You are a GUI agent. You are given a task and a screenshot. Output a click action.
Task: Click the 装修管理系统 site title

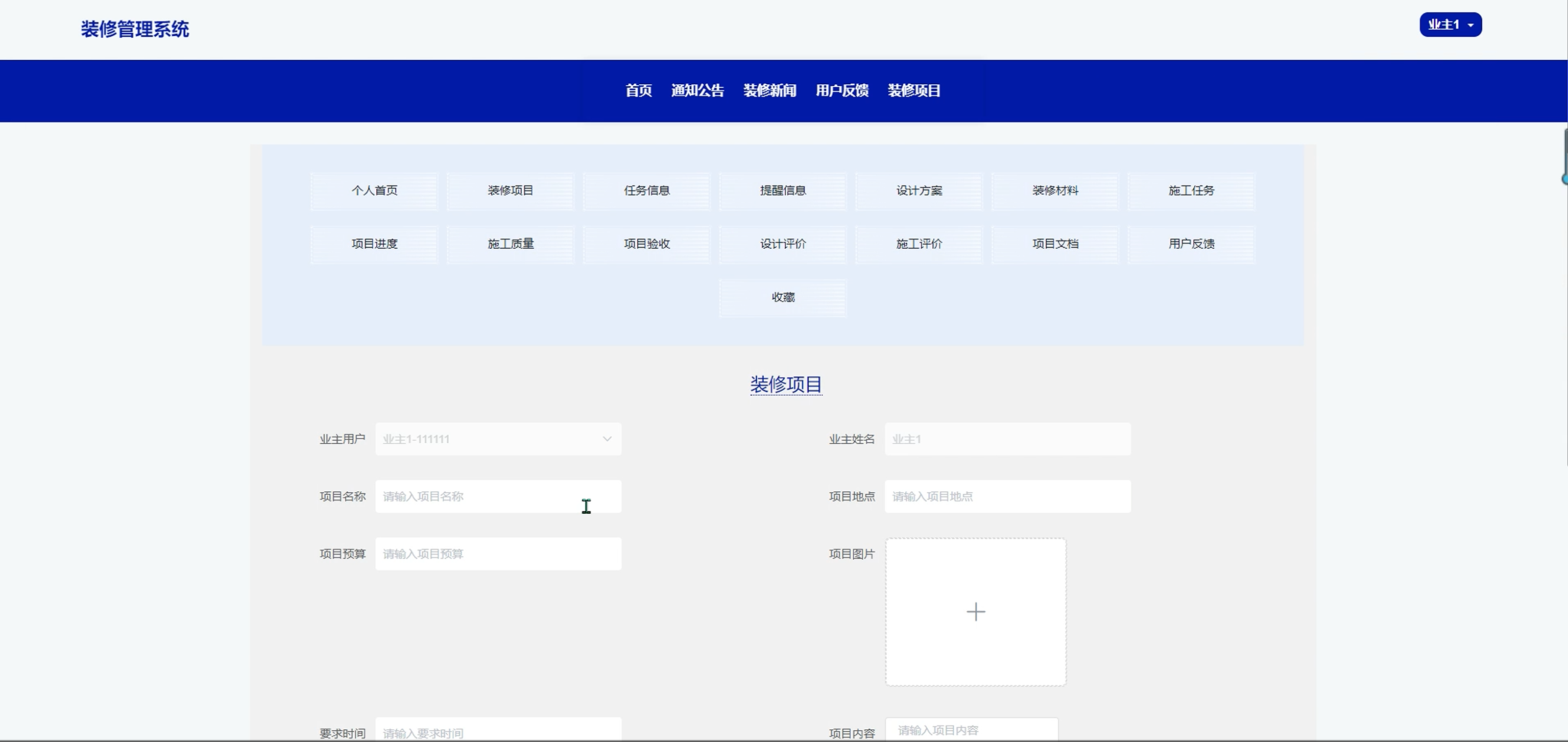[135, 29]
